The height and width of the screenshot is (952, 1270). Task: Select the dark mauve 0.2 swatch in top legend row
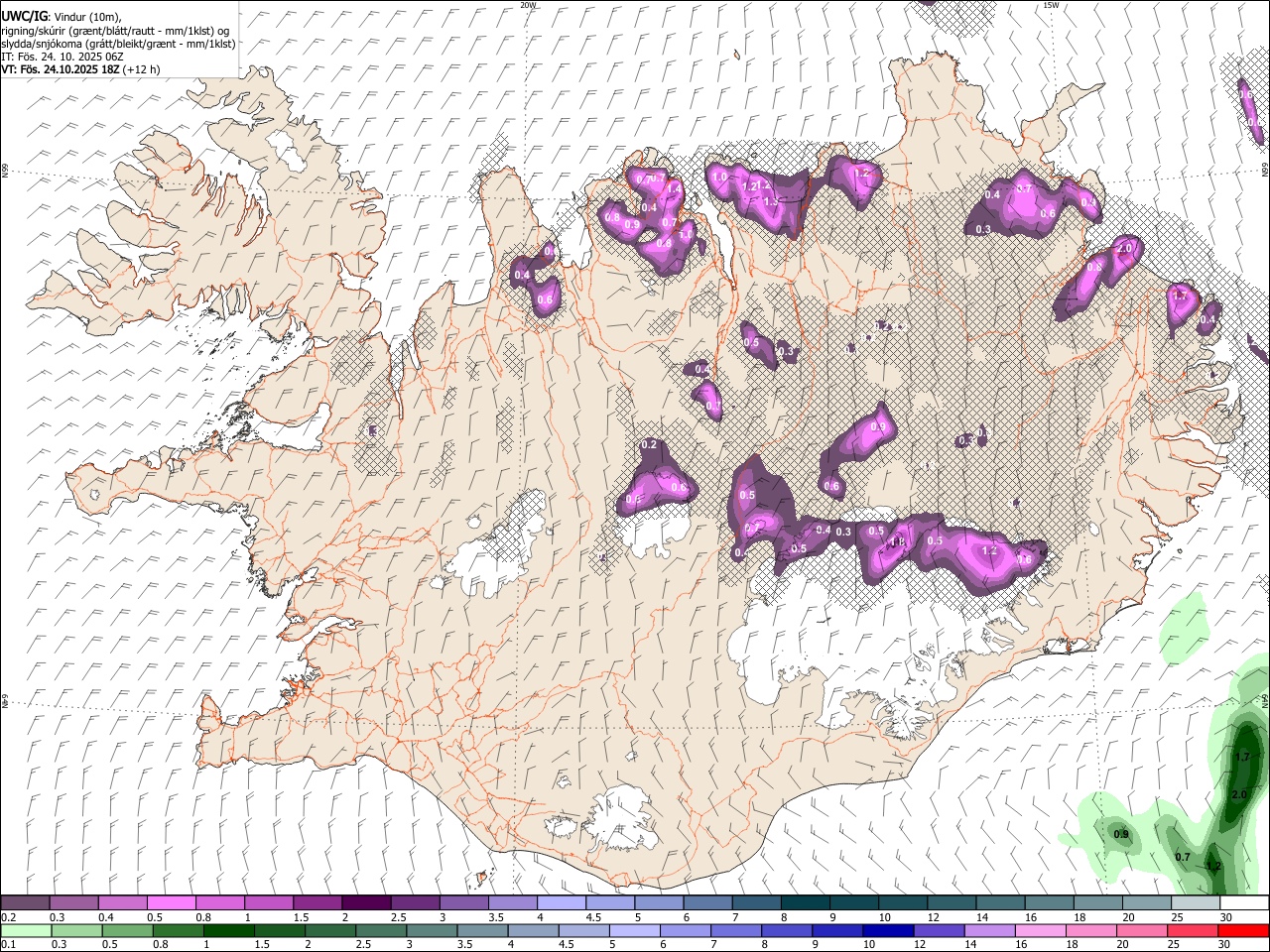point(25,903)
